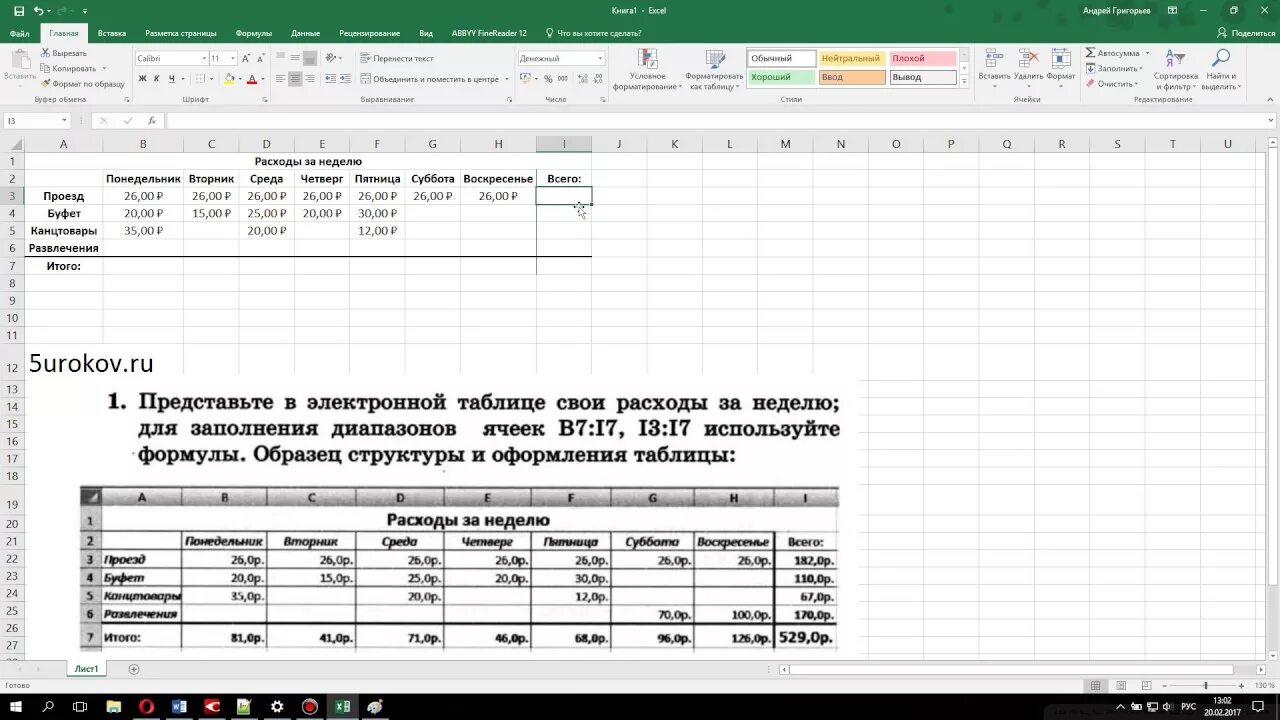Switch to the Формулы ribbon tab
Screen dimensions: 1280x720
(254, 33)
